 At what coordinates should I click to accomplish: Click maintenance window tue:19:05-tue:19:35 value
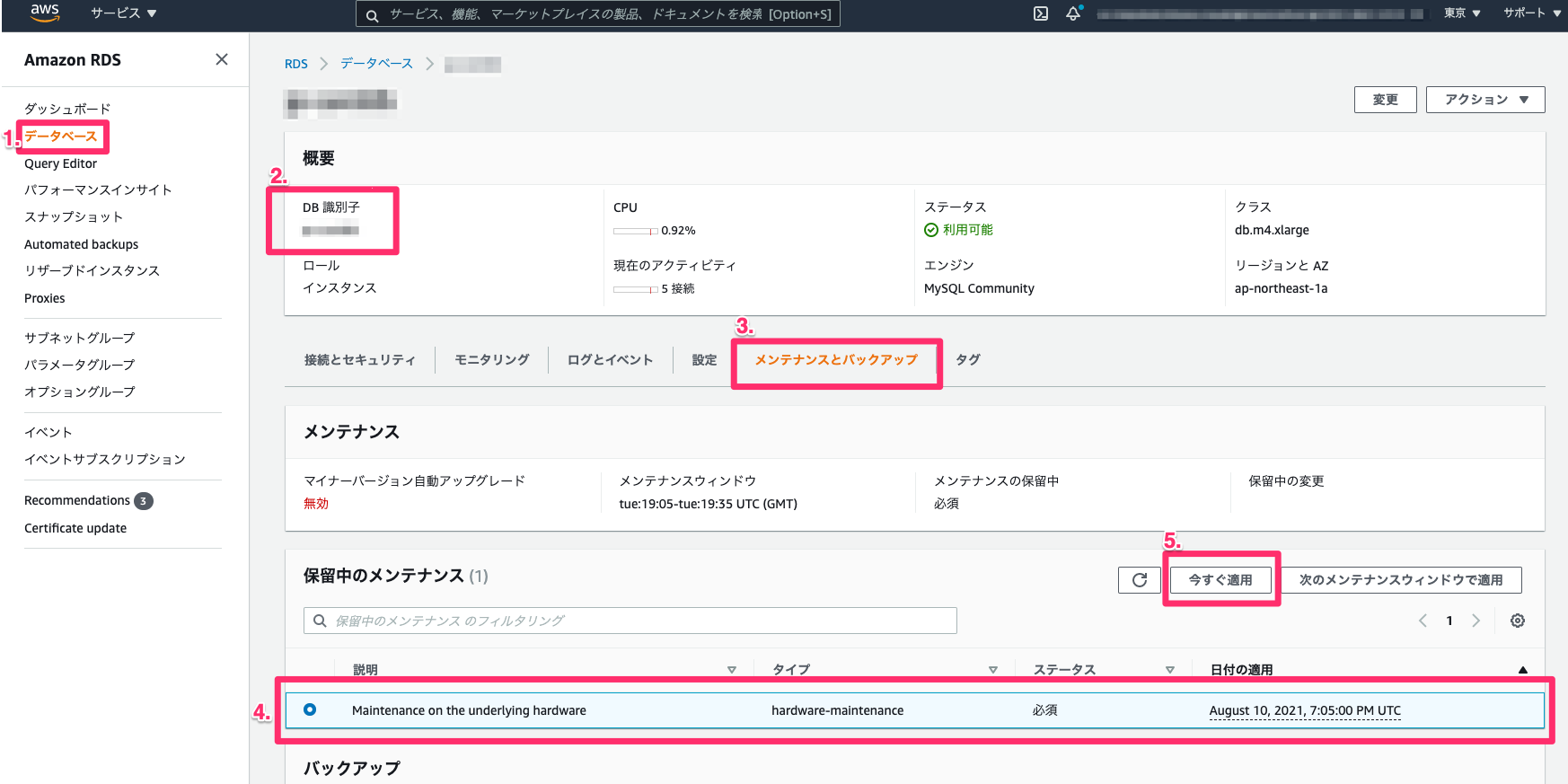(708, 504)
